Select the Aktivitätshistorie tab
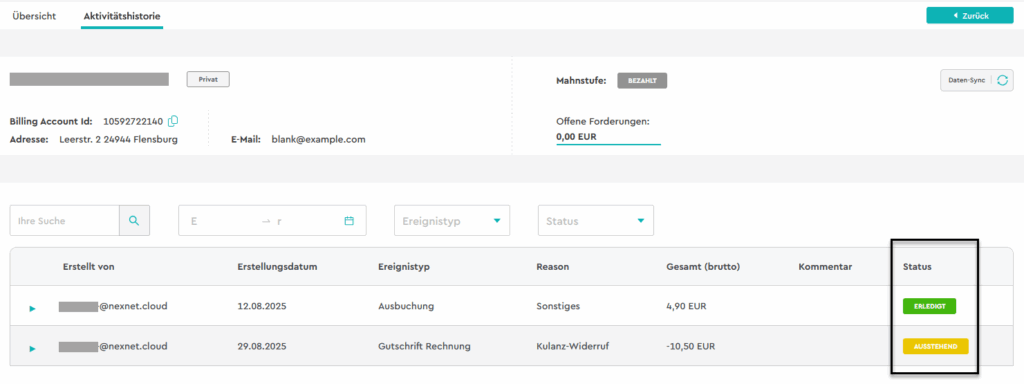The width and height of the screenshot is (1024, 384). [x=122, y=16]
